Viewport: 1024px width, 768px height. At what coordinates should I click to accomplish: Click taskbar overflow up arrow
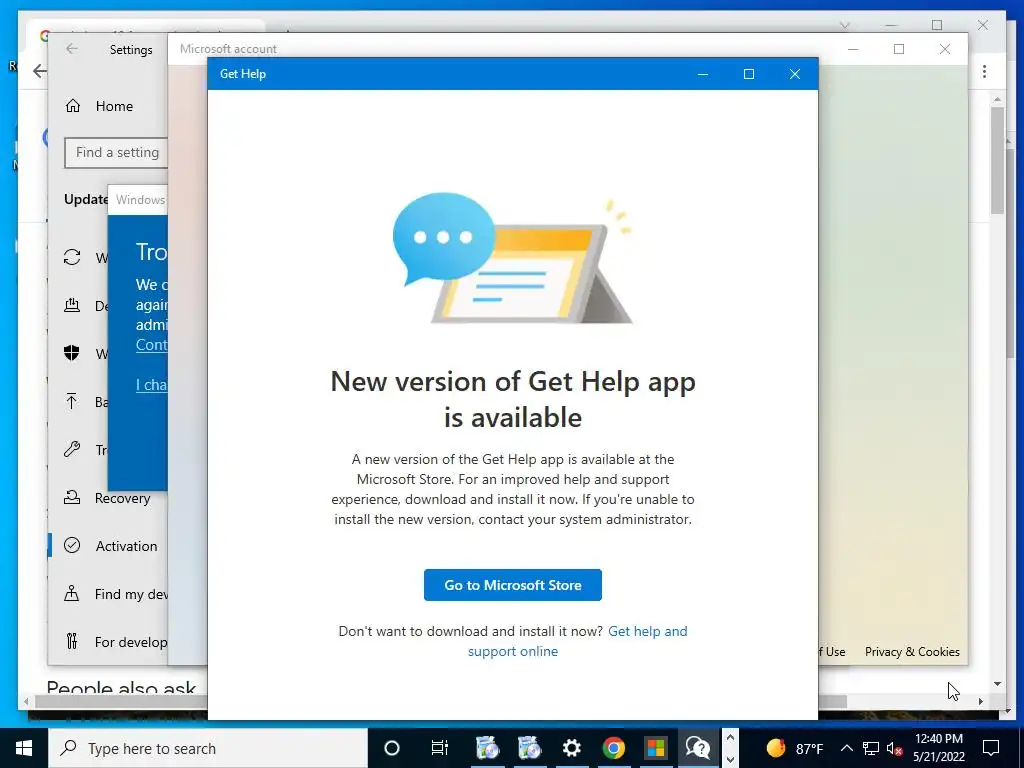tap(731, 738)
